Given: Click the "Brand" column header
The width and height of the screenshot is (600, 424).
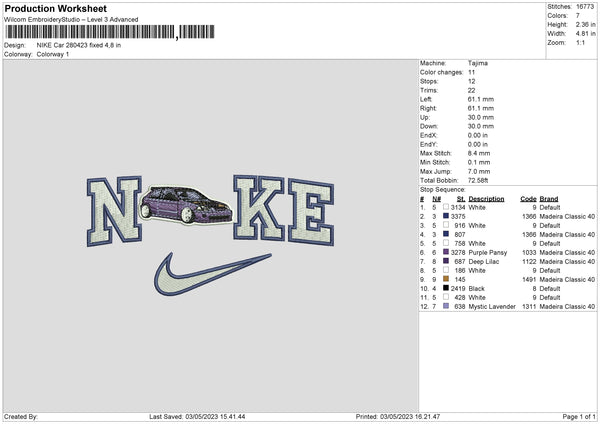Looking at the screenshot, I should click(x=549, y=199).
